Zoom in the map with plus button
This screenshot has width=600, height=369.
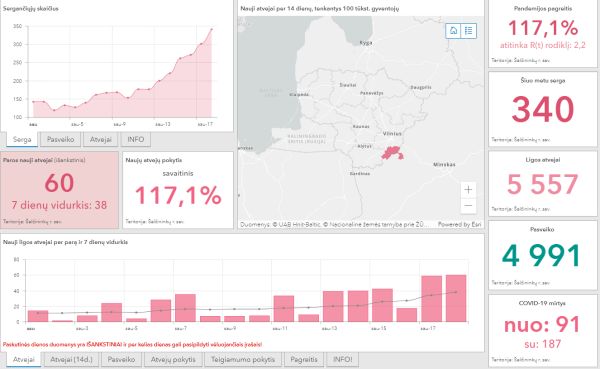[468, 189]
